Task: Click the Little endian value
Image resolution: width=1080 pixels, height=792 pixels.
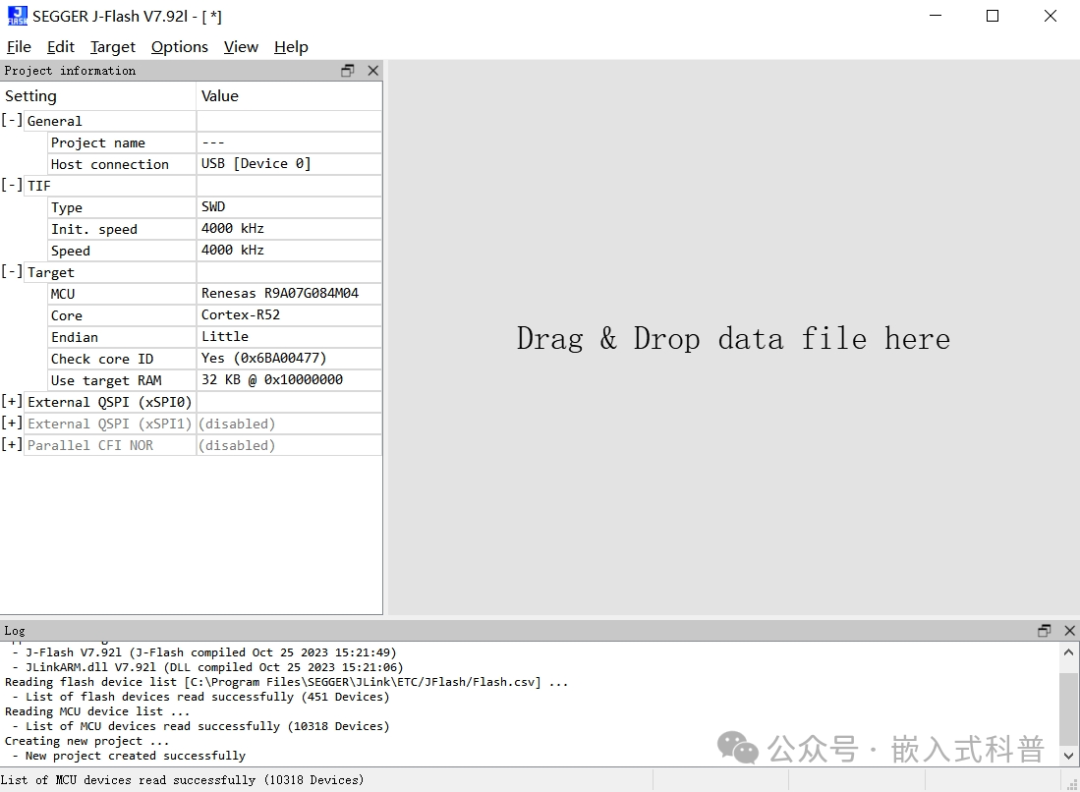Action: pos(225,336)
